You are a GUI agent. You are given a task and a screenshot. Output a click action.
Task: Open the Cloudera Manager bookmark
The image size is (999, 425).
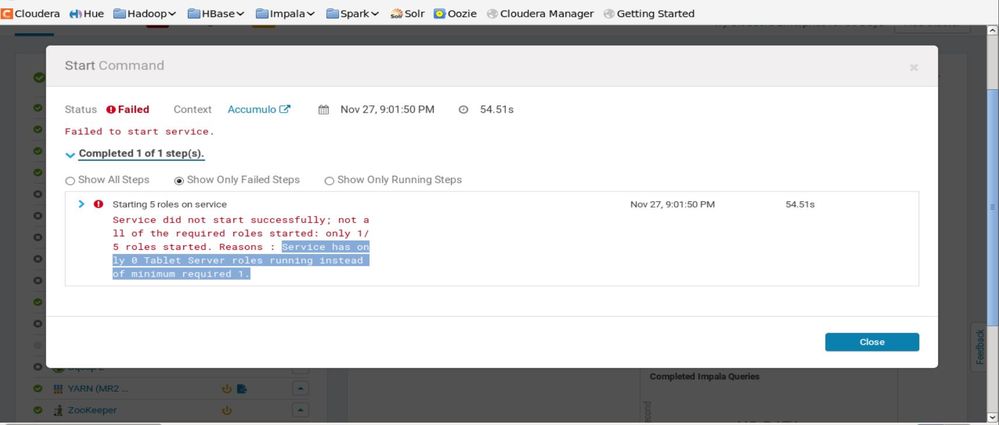pyautogui.click(x=540, y=13)
